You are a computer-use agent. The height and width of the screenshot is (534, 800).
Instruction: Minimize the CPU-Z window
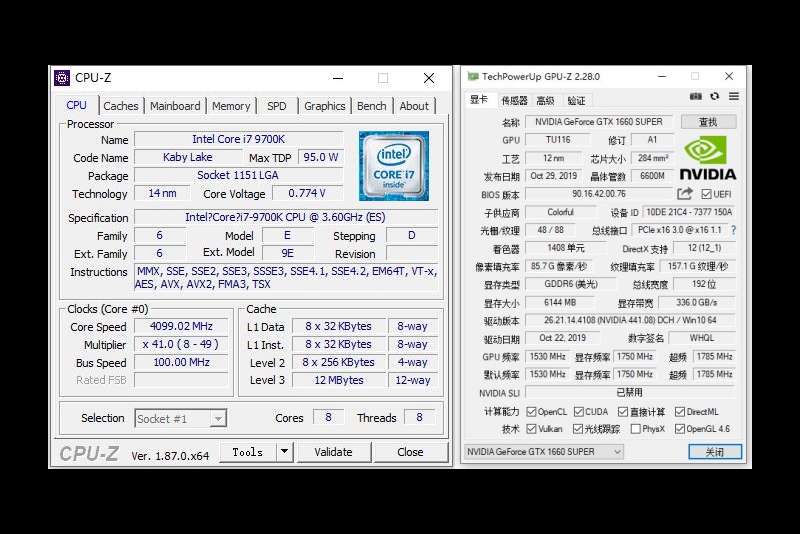coord(338,78)
